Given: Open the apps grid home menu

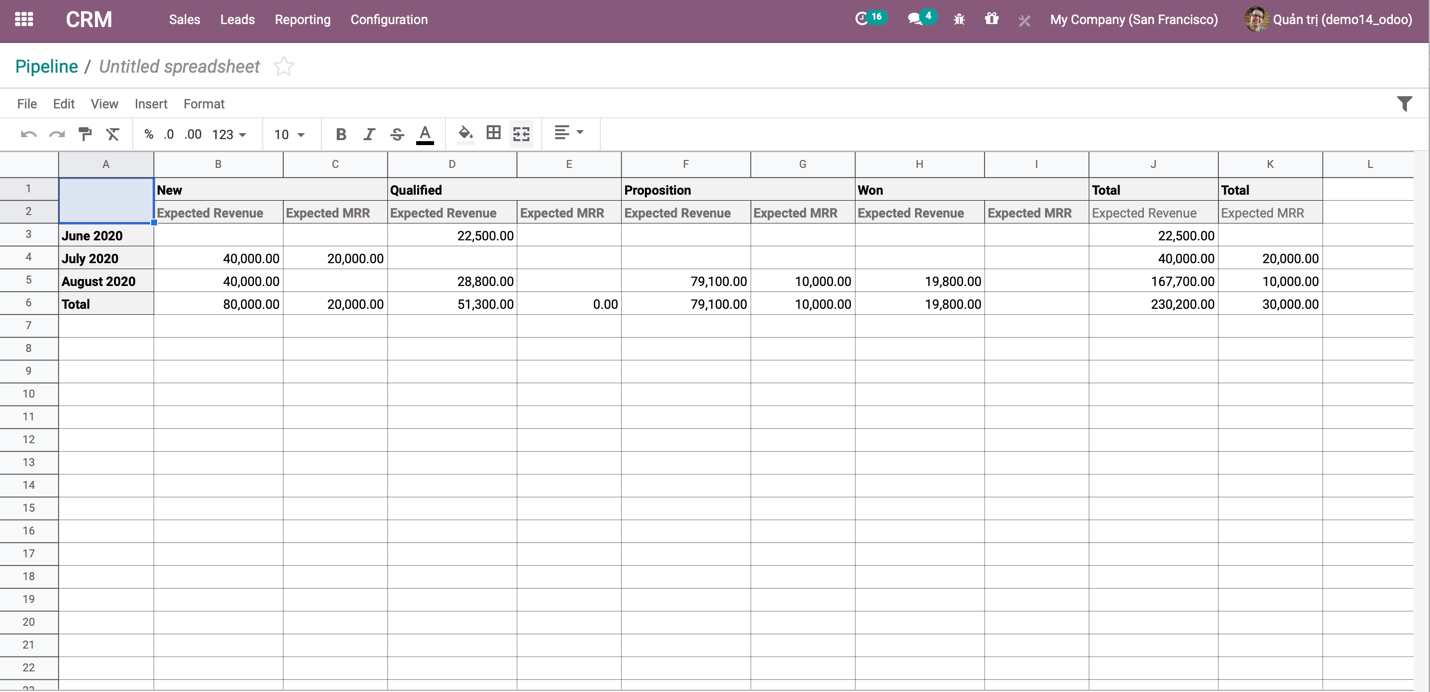Looking at the screenshot, I should coord(24,19).
